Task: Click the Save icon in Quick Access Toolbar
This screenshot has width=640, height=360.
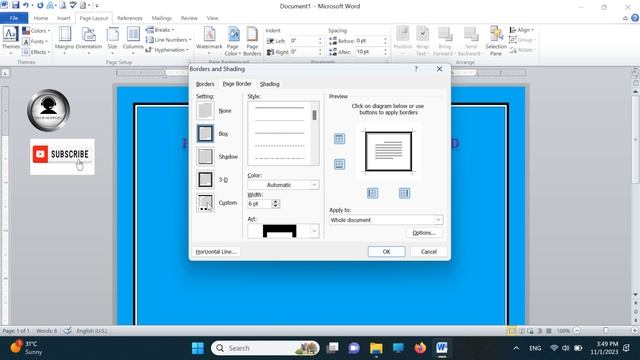Action: [16, 5]
